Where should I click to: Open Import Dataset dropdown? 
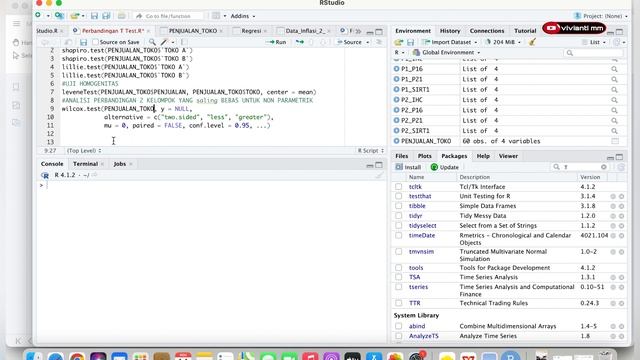(x=449, y=42)
